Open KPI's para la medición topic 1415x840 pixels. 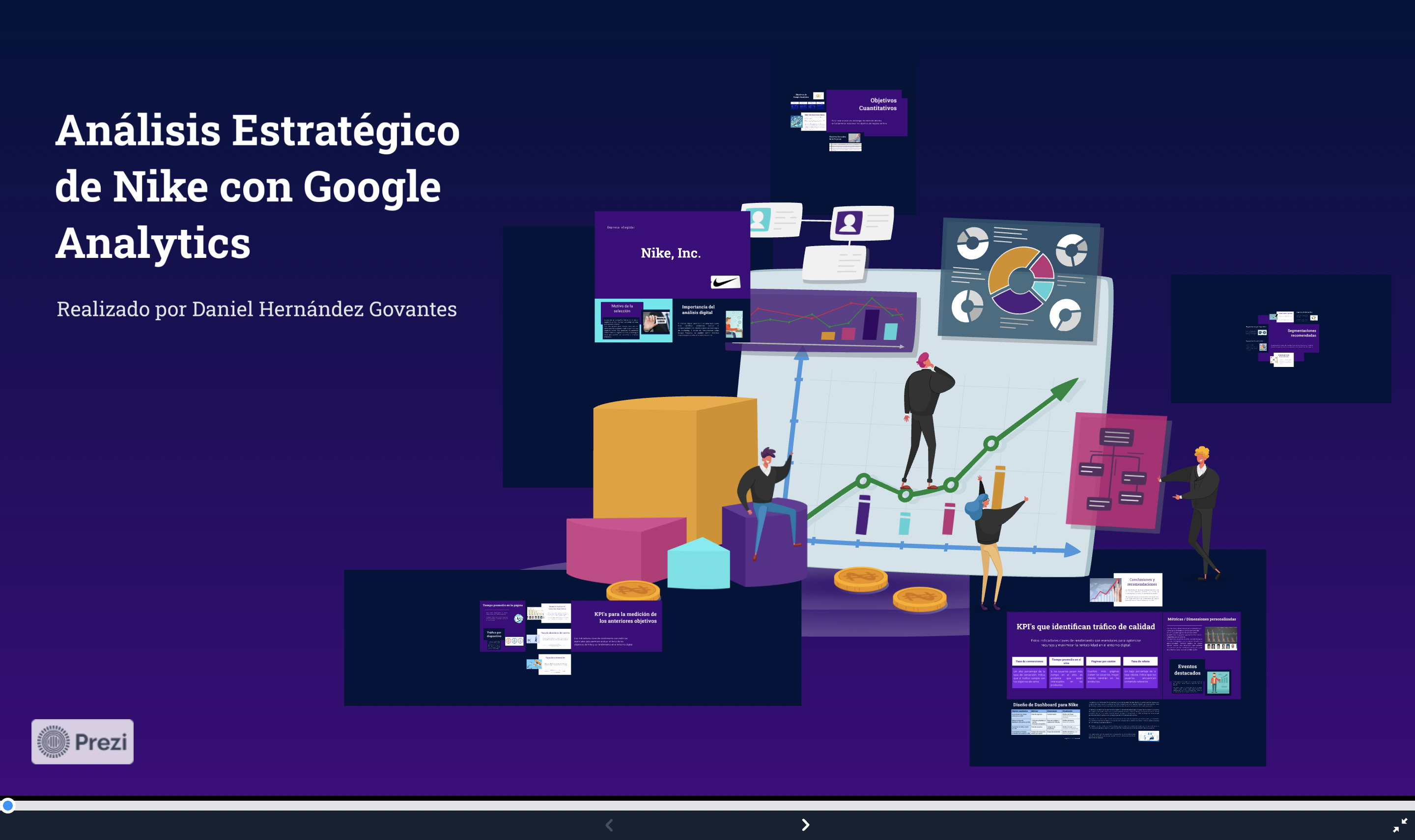point(617,626)
